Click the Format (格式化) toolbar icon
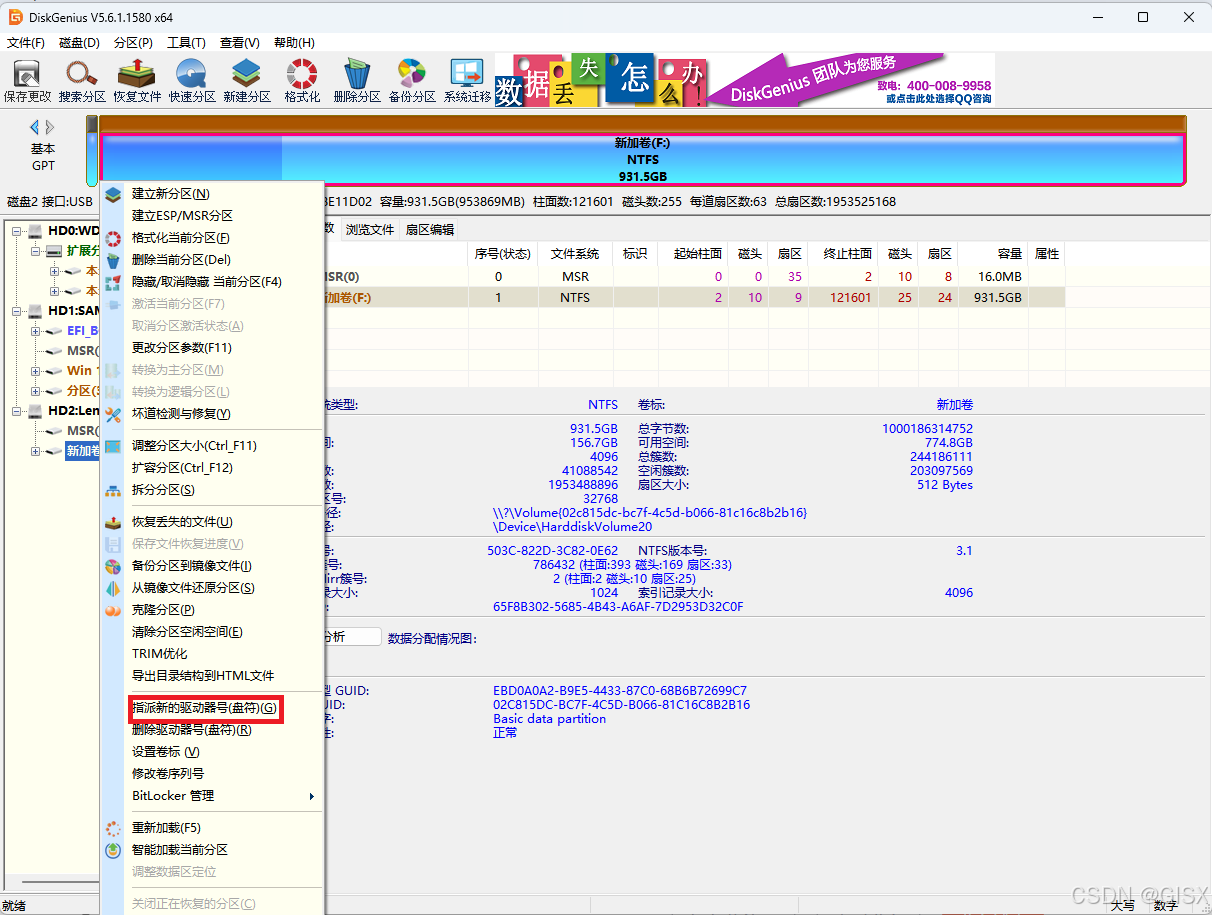 [302, 80]
